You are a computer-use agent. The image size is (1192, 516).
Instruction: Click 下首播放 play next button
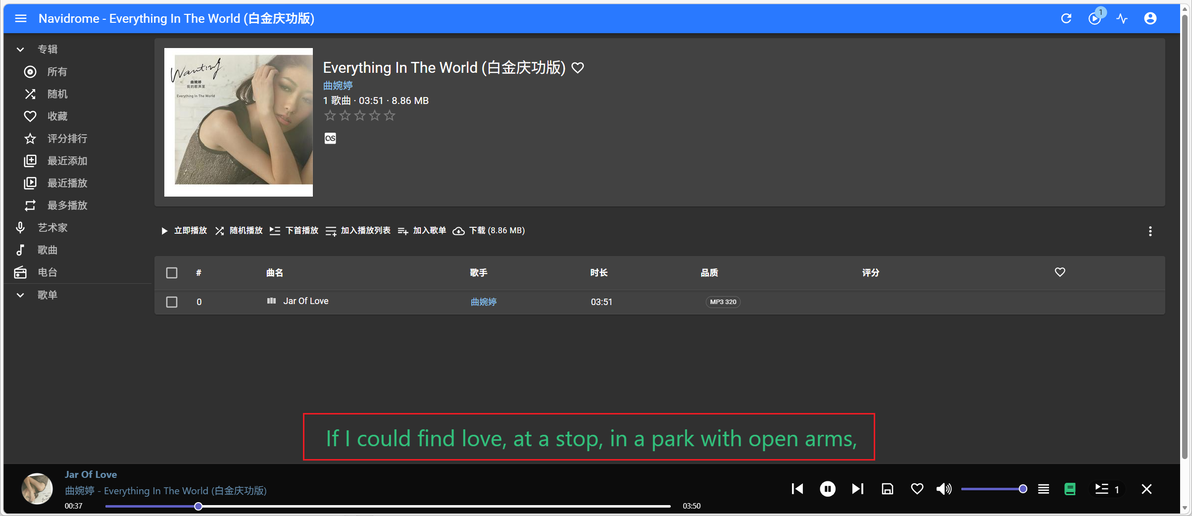tap(293, 230)
